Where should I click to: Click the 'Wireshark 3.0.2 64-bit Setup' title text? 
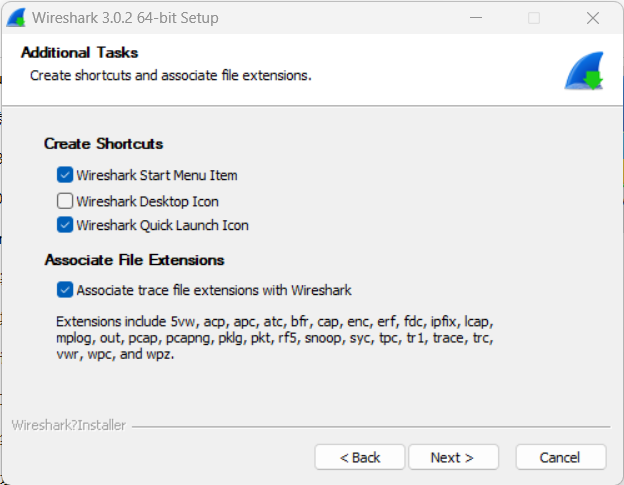tap(125, 18)
